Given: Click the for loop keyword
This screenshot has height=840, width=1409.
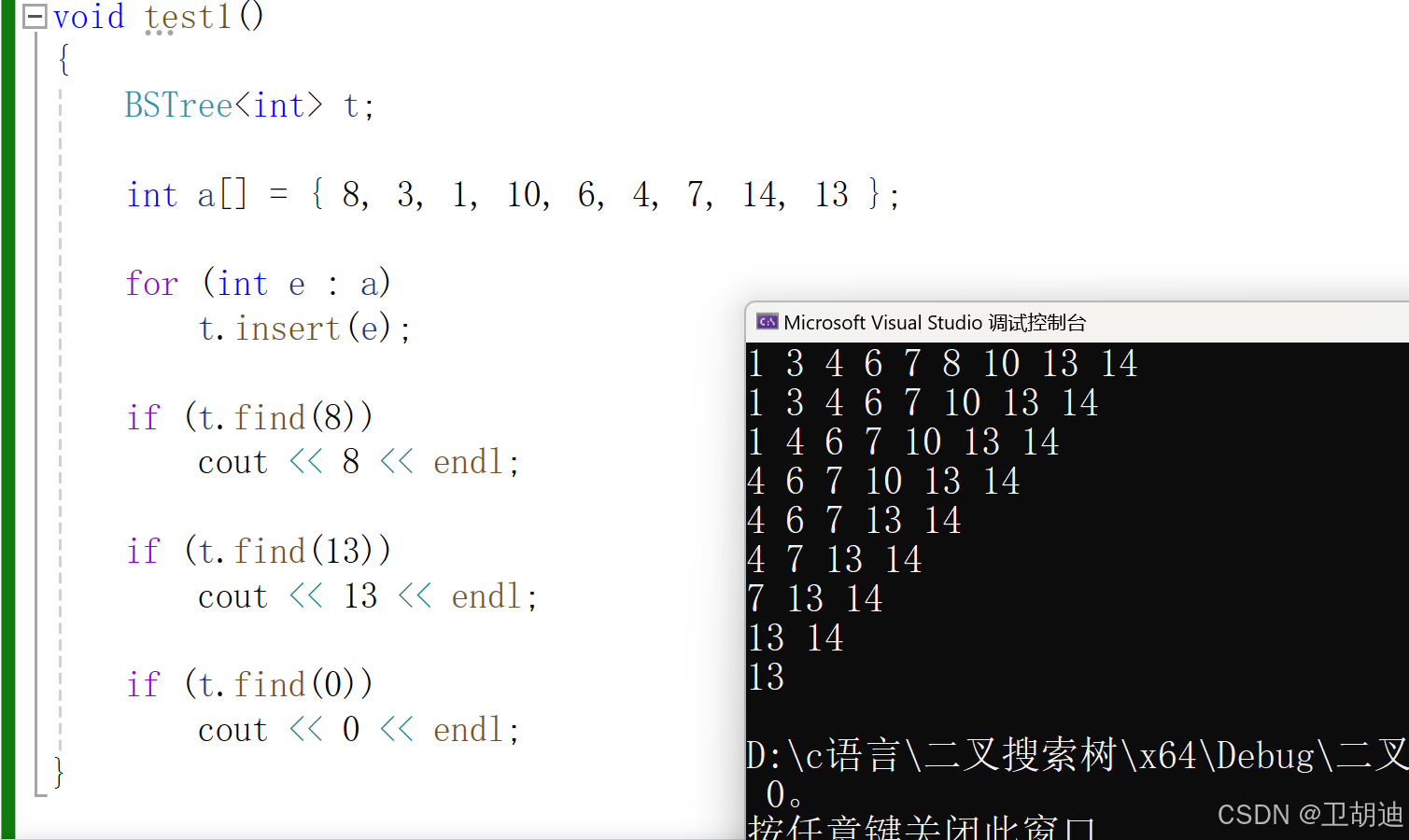Looking at the screenshot, I should tap(151, 284).
